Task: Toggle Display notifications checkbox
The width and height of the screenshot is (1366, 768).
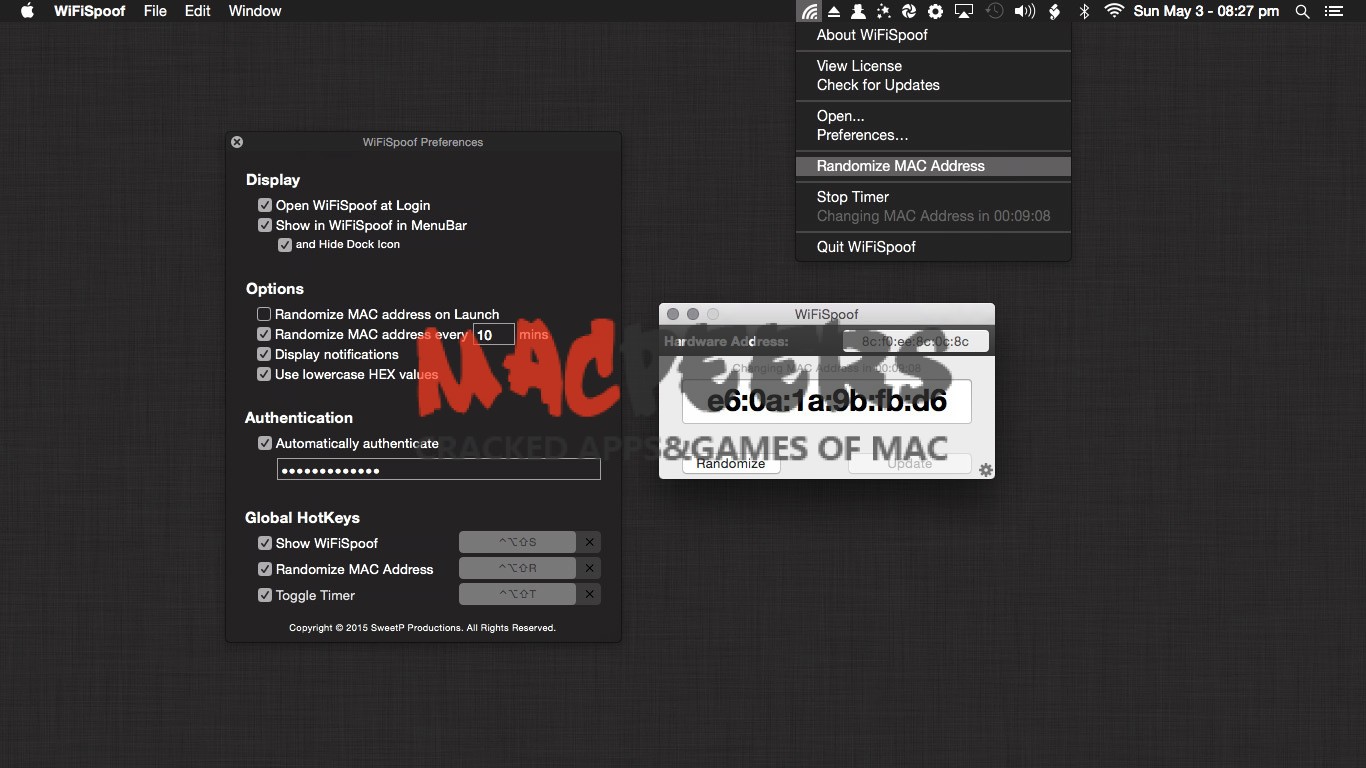Action: tap(264, 354)
